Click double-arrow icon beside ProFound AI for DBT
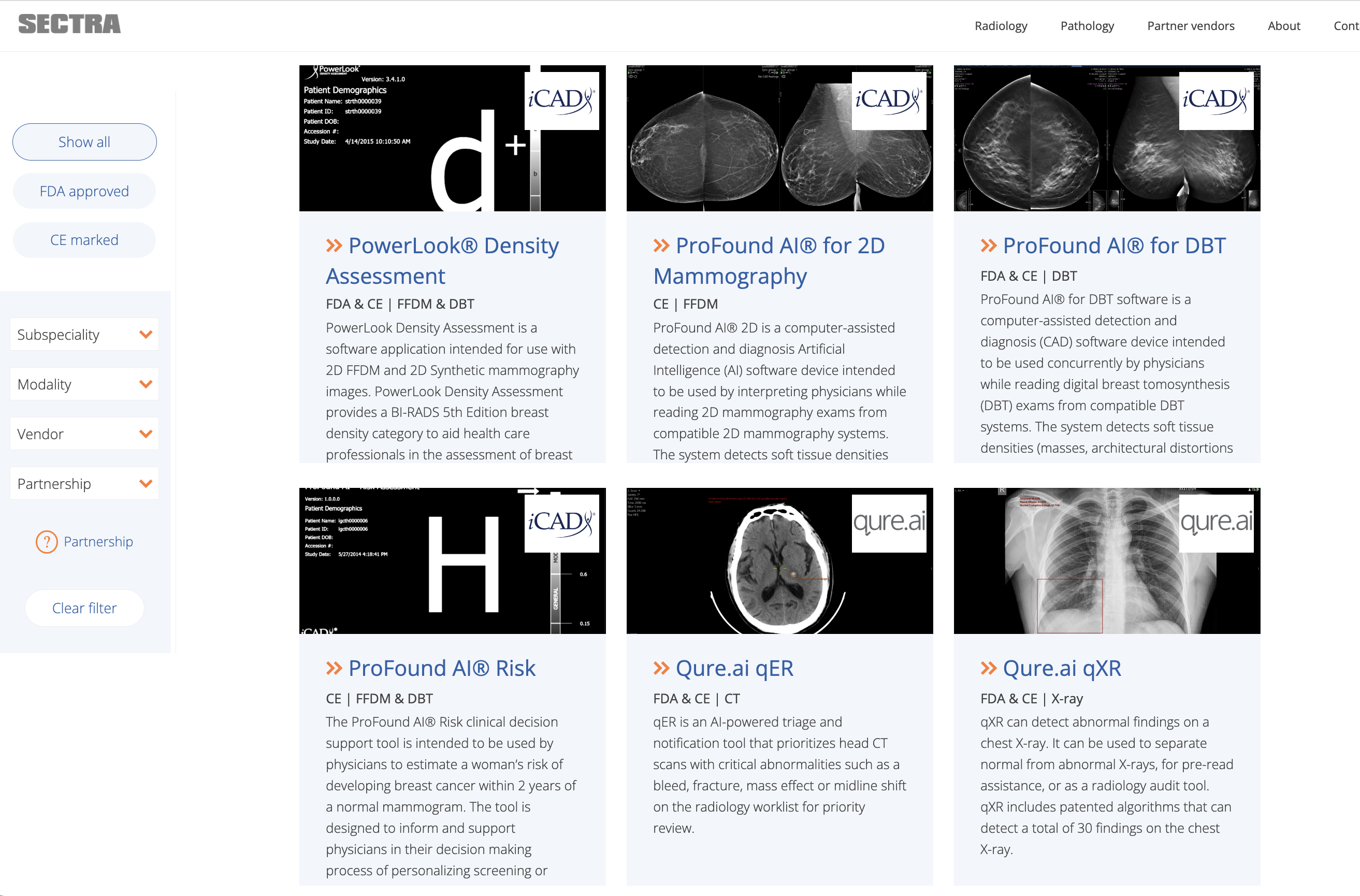Viewport: 1360px width, 896px height. tap(988, 247)
